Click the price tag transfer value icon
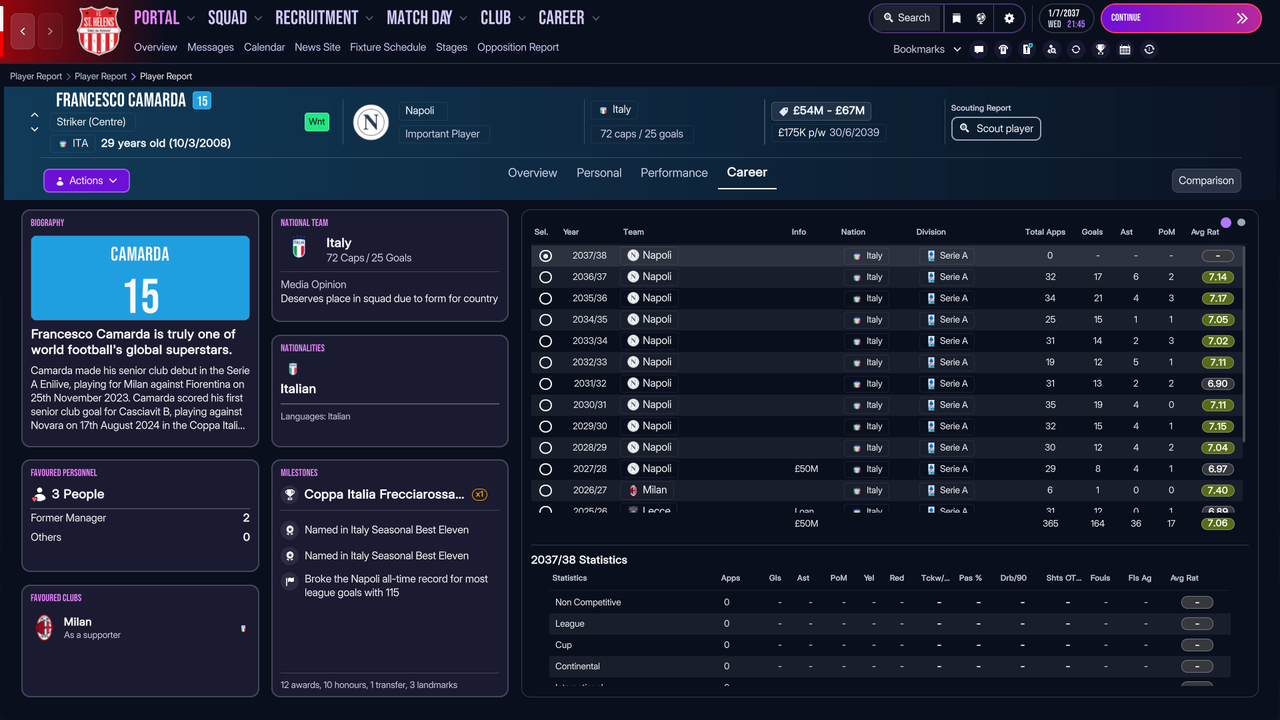 coord(782,111)
